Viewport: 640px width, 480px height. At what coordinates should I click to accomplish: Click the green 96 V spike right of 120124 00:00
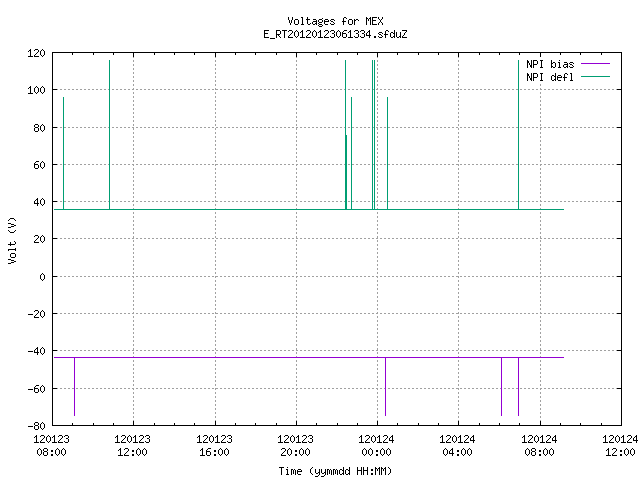pos(387,153)
